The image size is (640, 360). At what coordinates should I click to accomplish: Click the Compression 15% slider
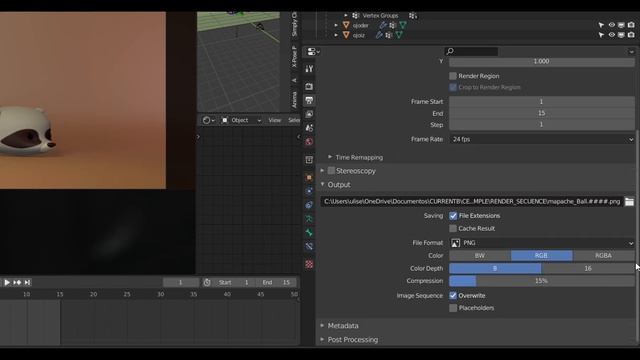[542, 281]
